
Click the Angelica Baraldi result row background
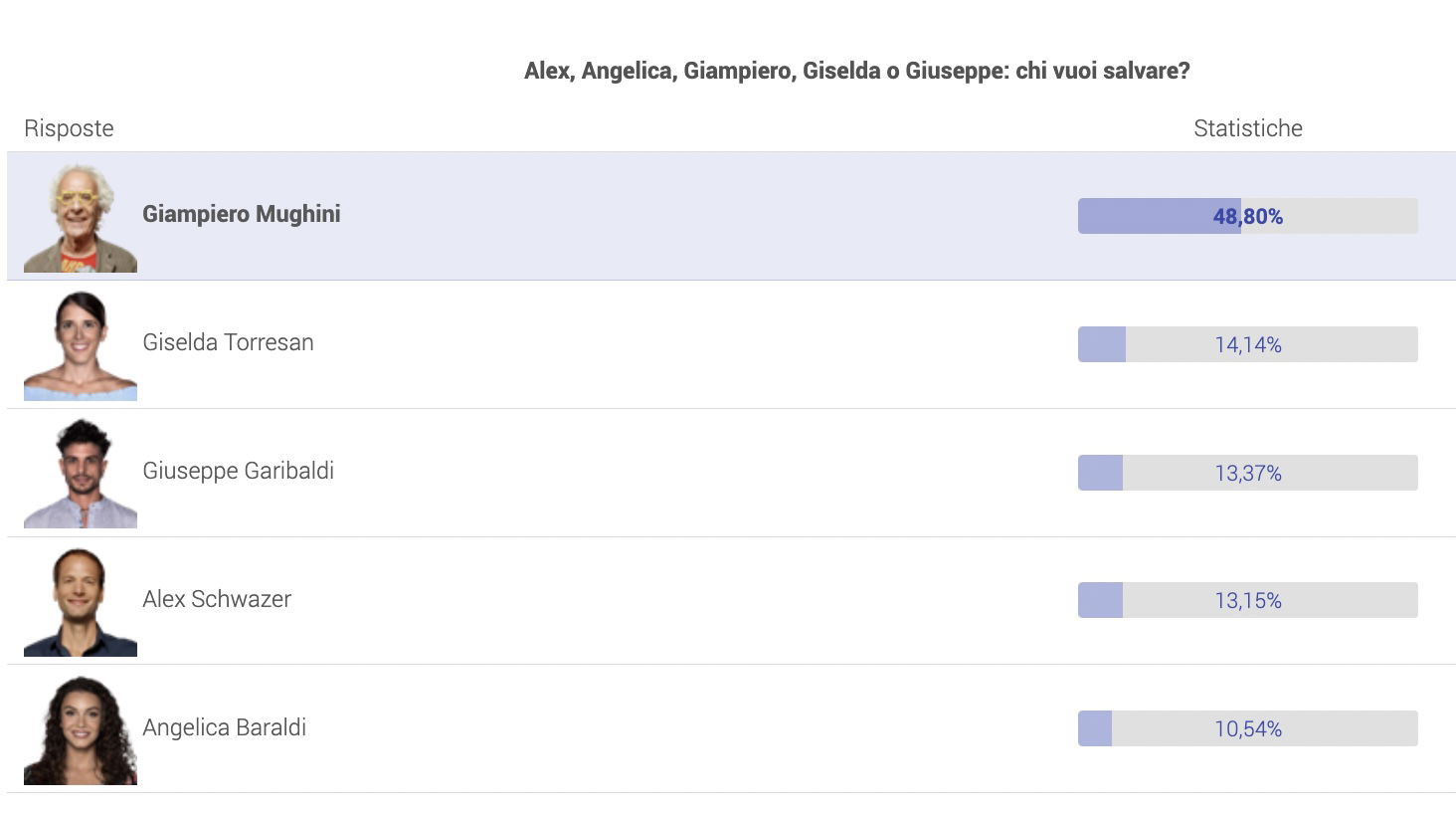pyautogui.click(x=731, y=728)
